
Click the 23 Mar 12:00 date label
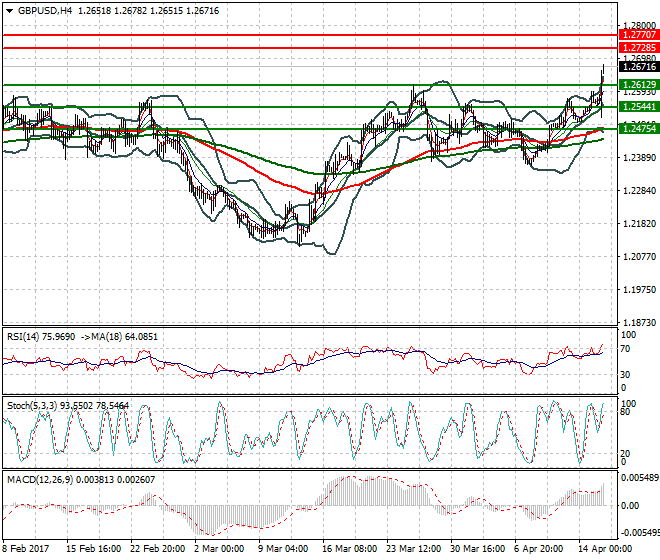(413, 549)
